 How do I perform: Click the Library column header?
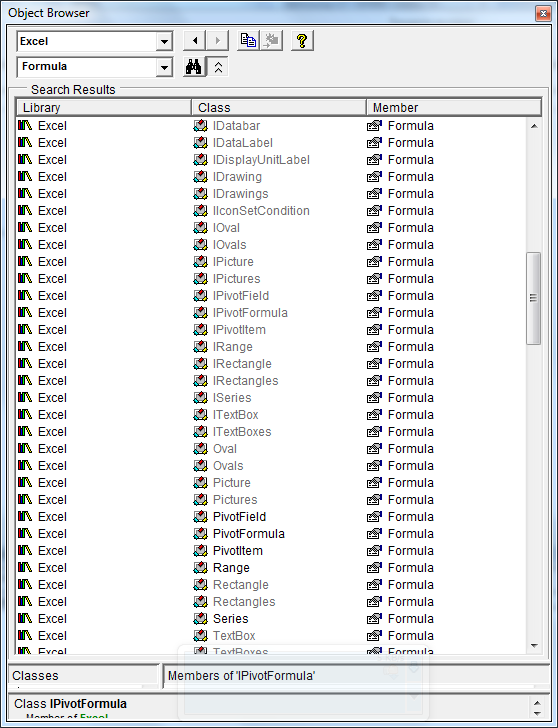tap(104, 107)
